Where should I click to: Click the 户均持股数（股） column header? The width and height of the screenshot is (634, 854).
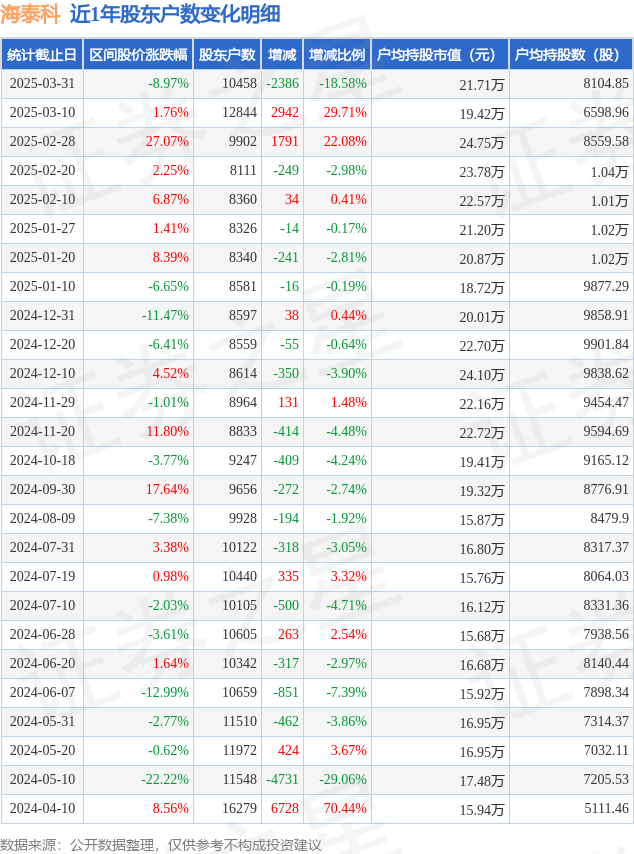571,54
